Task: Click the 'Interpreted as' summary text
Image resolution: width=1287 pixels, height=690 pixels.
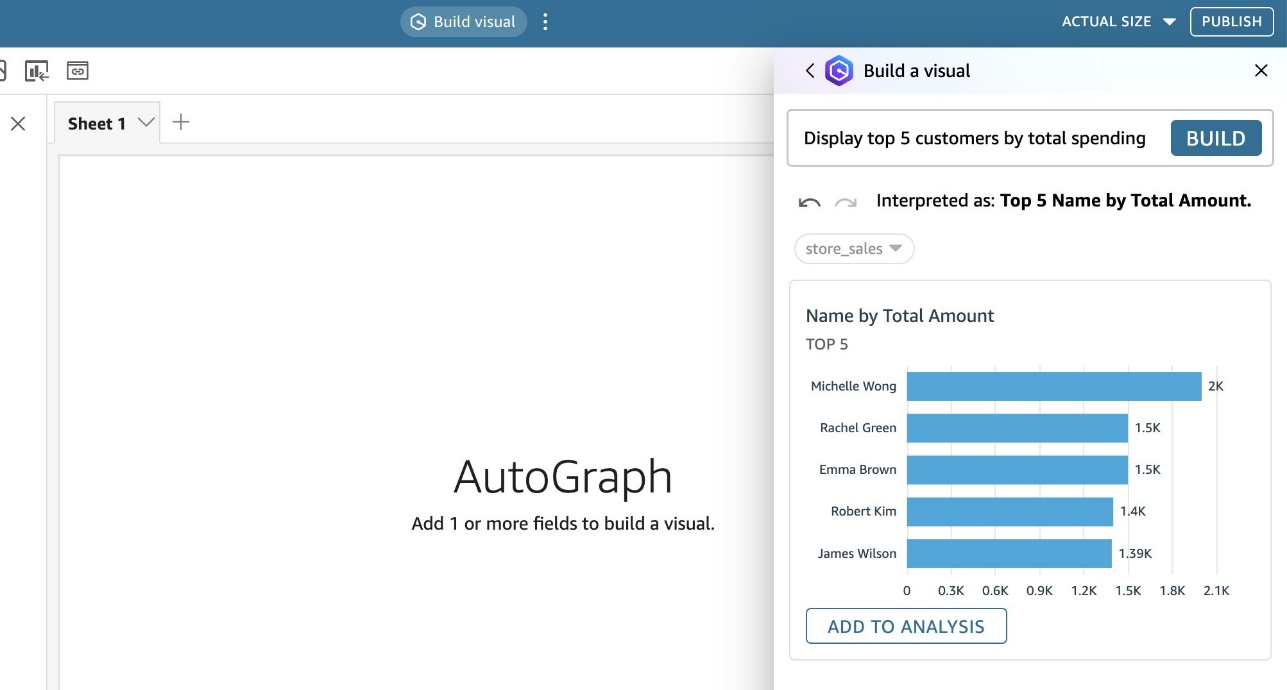Action: (1064, 200)
